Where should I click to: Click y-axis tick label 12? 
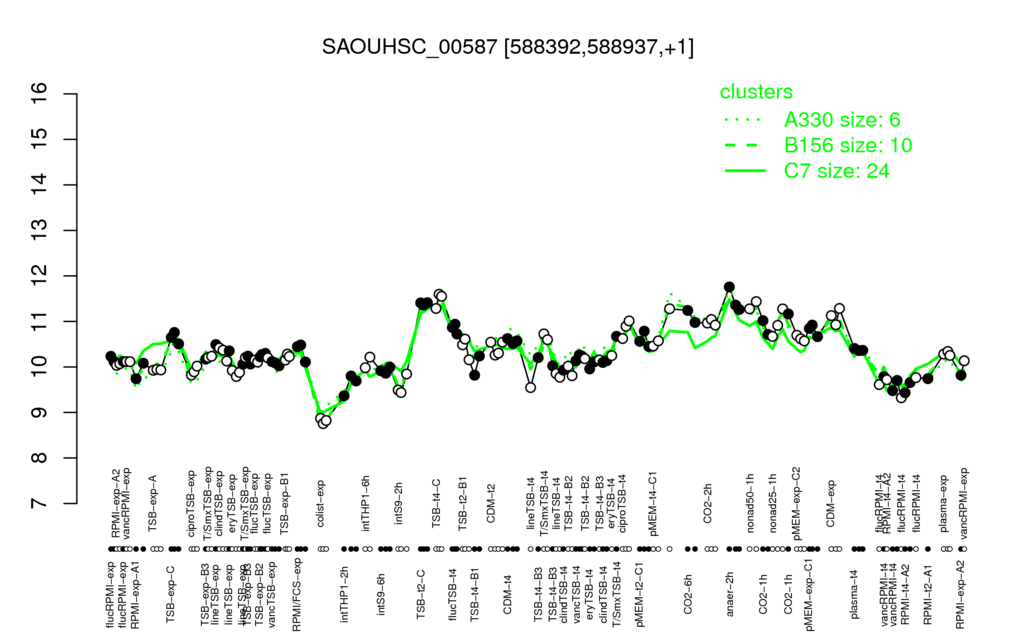[x=40, y=276]
